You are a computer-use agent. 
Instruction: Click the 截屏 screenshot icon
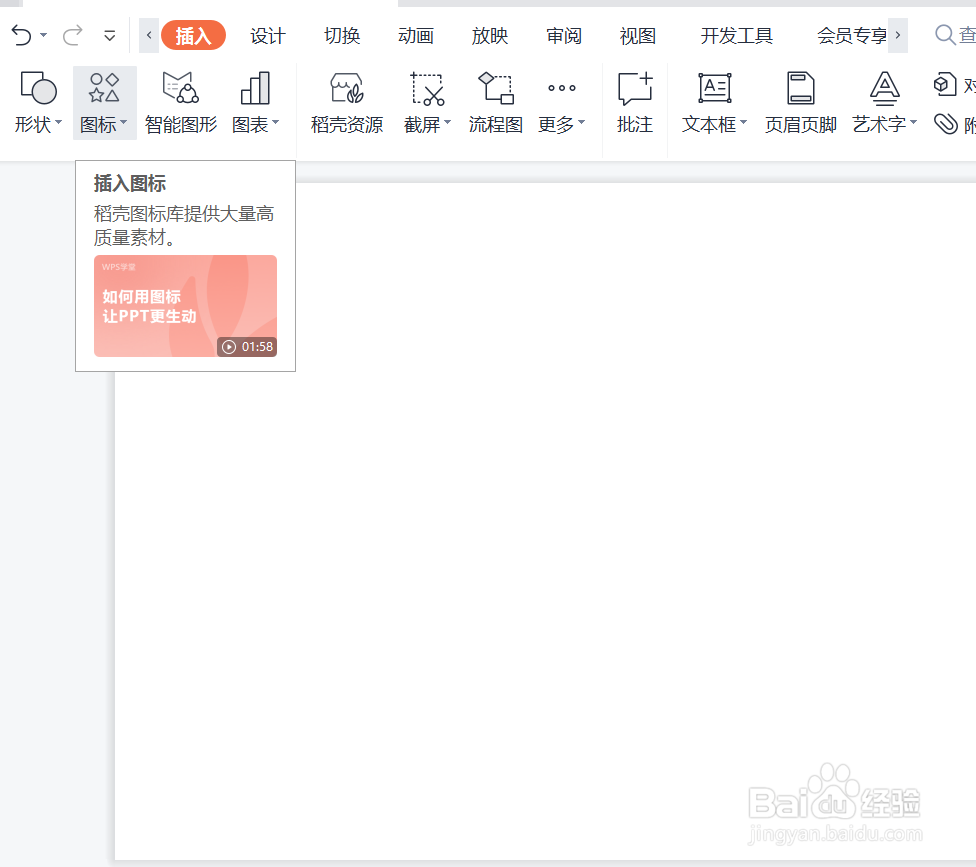click(x=427, y=88)
